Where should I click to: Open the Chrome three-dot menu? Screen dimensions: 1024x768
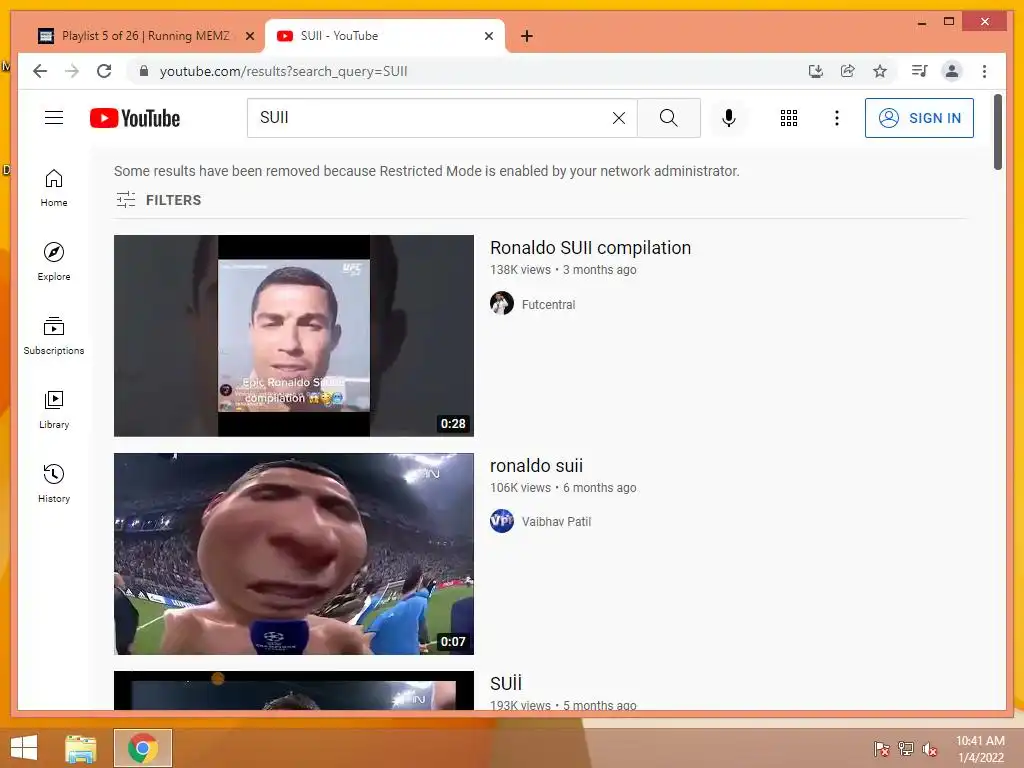click(x=984, y=71)
